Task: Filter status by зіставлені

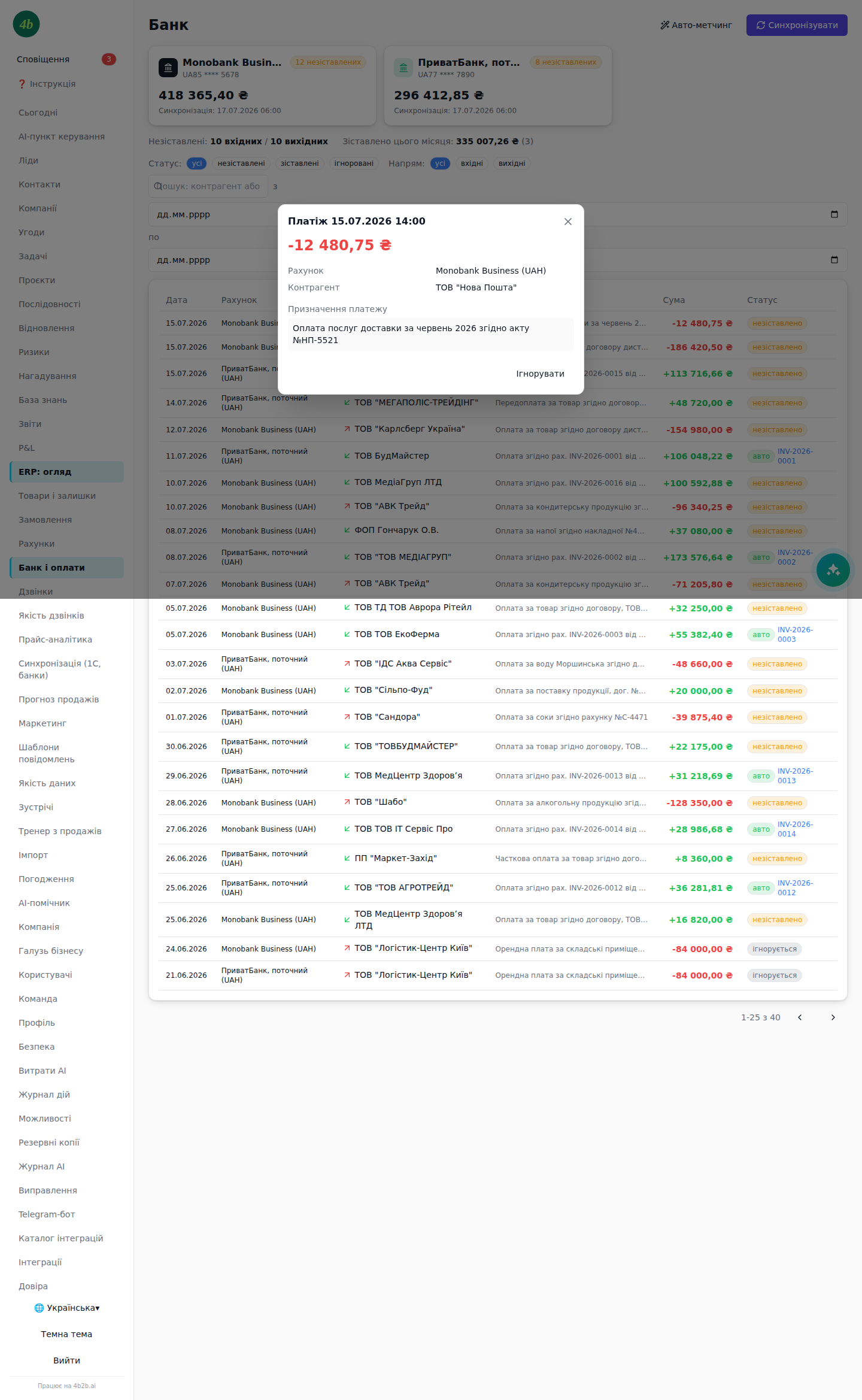Action: pos(300,163)
